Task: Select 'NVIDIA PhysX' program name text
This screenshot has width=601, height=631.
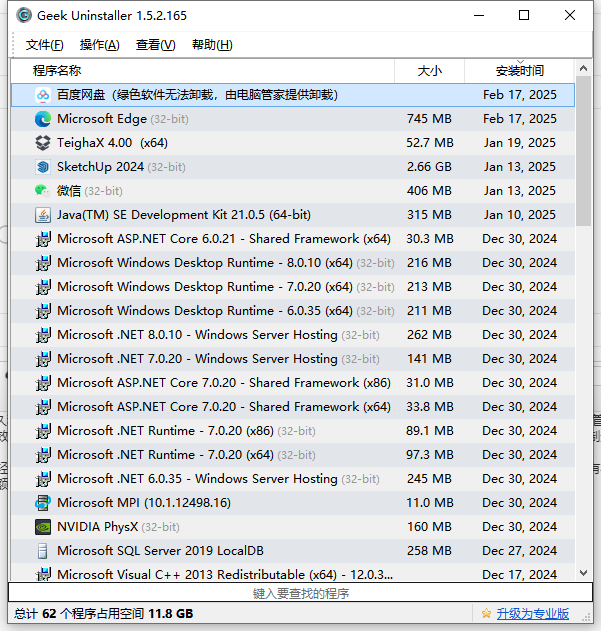Action: click(x=98, y=527)
